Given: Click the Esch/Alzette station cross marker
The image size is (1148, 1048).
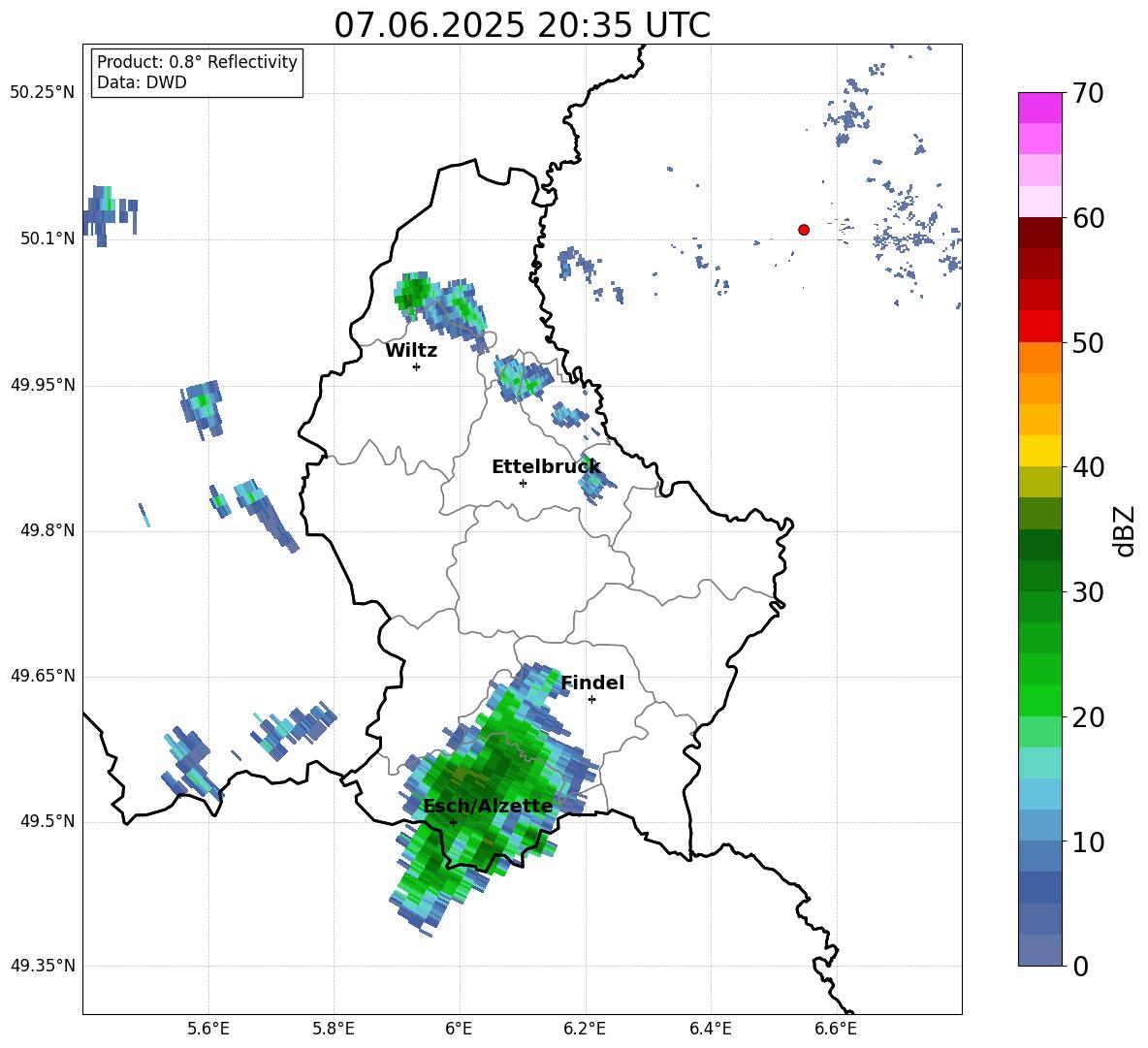Looking at the screenshot, I should (453, 822).
